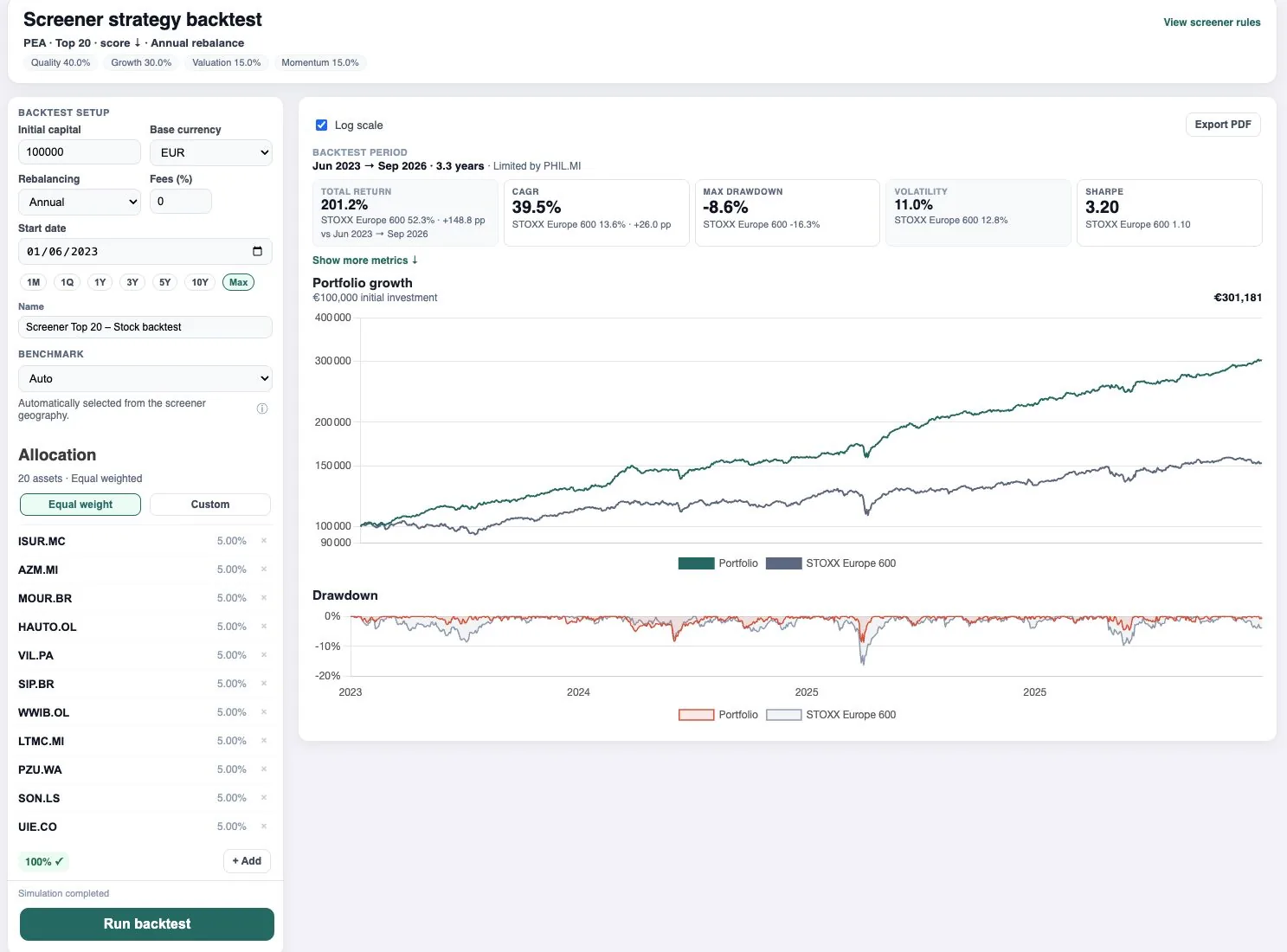Select the 10Y period preset
This screenshot has height=952, width=1287.
click(200, 282)
